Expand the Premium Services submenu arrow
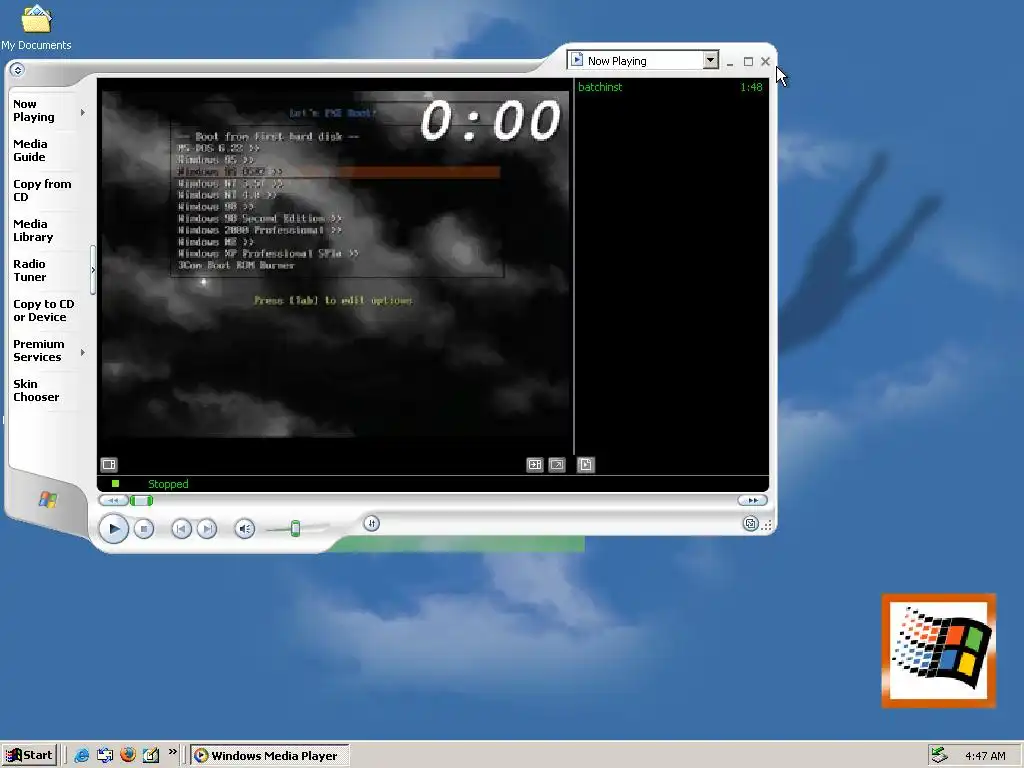1024x768 pixels. point(83,353)
